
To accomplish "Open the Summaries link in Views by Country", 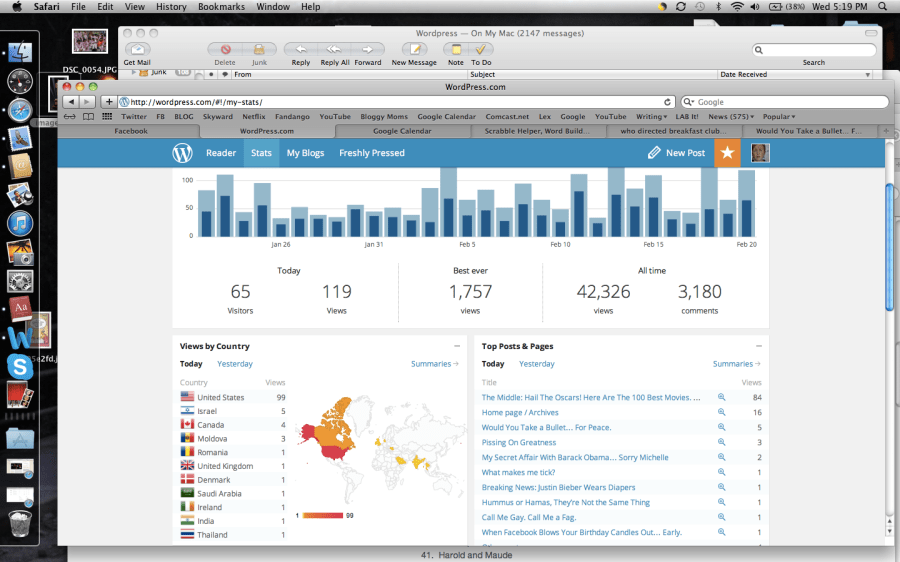I will pos(434,364).
